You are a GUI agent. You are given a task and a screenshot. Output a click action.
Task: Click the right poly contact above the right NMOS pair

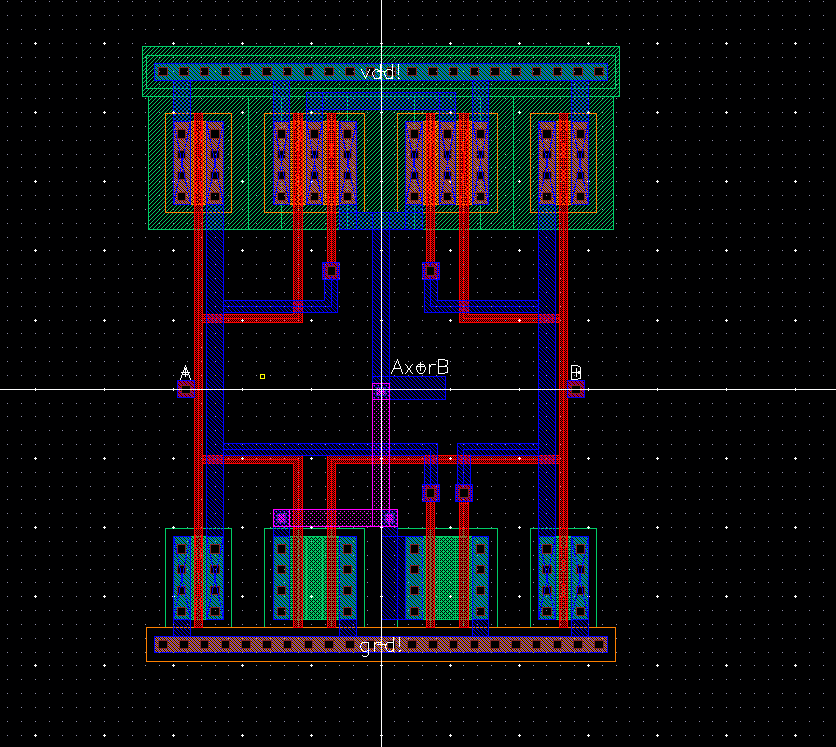(x=464, y=493)
